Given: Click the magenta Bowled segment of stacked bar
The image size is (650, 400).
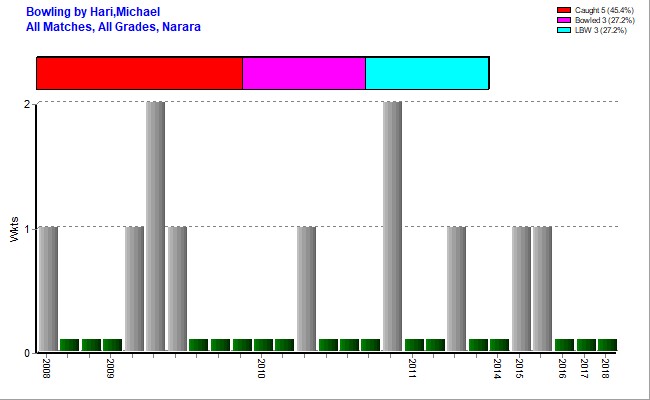Looking at the screenshot, I should (304, 73).
